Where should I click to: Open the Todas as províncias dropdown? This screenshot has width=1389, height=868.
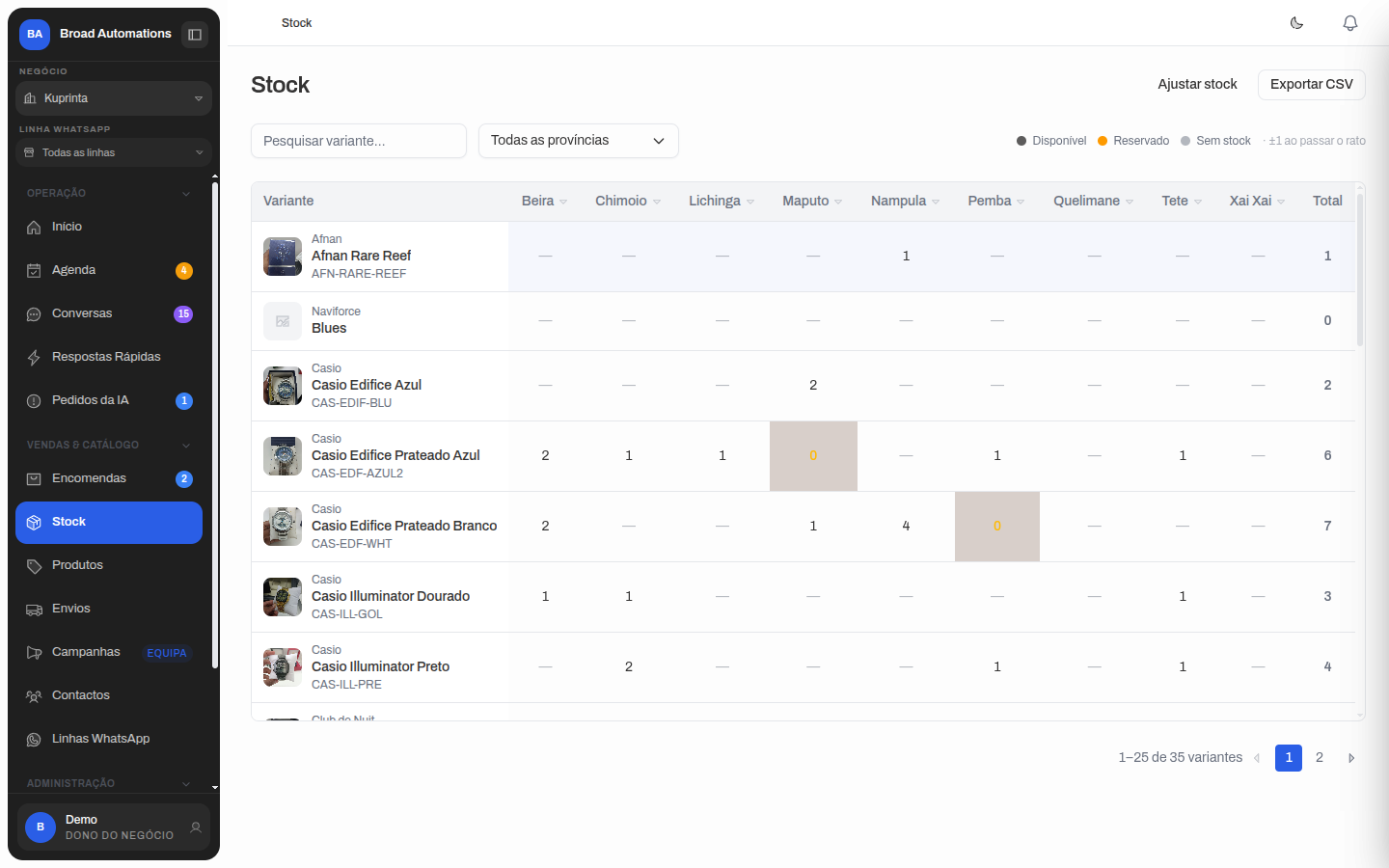coord(579,141)
